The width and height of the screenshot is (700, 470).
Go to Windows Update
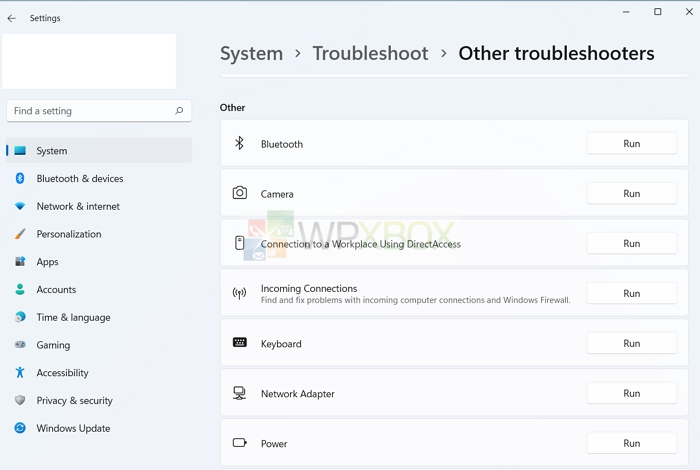point(99,428)
